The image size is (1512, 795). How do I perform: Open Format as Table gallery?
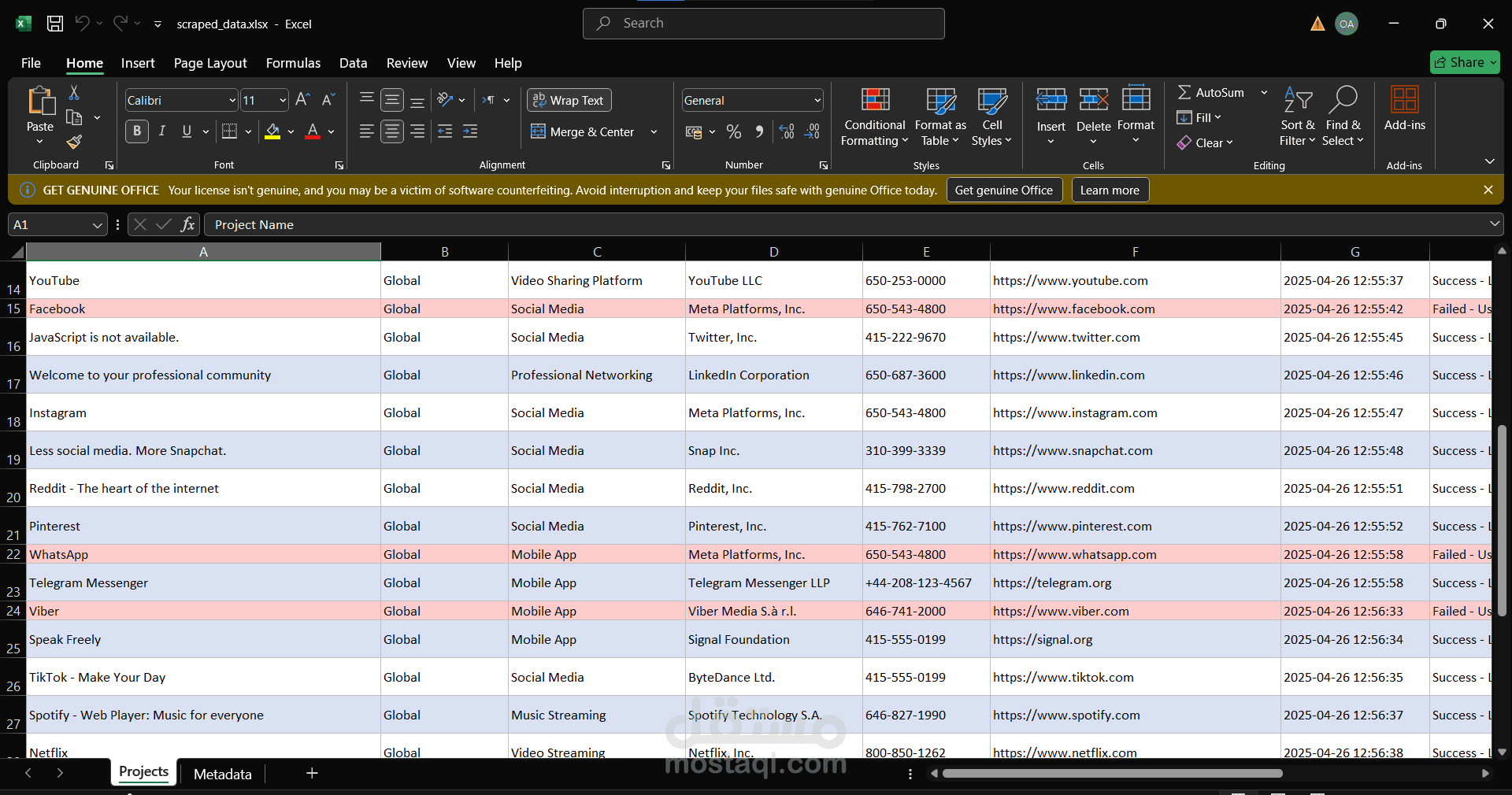[x=940, y=117]
